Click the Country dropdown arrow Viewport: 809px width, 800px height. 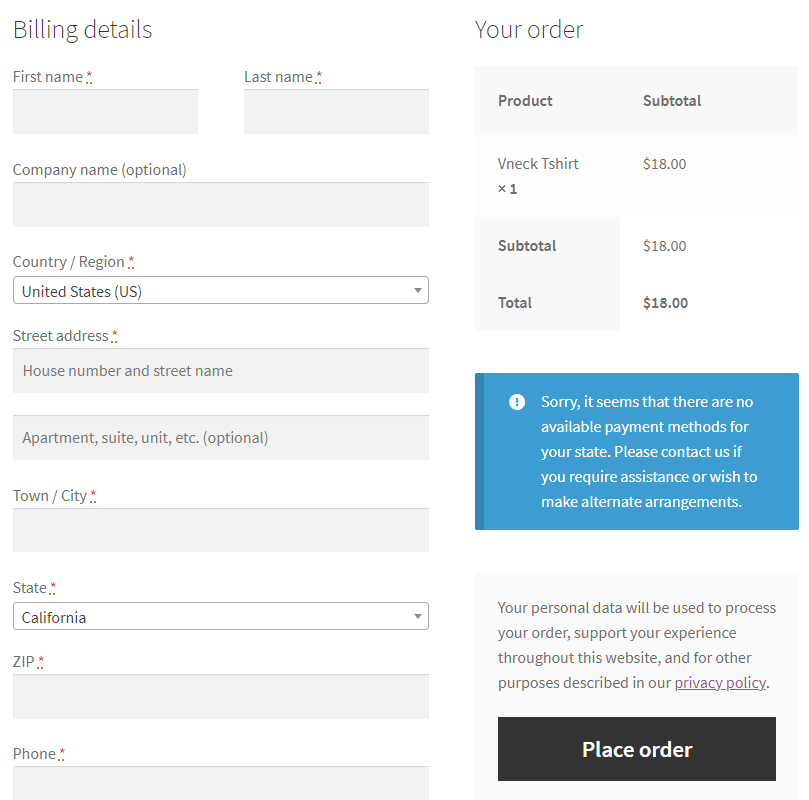(x=419, y=290)
